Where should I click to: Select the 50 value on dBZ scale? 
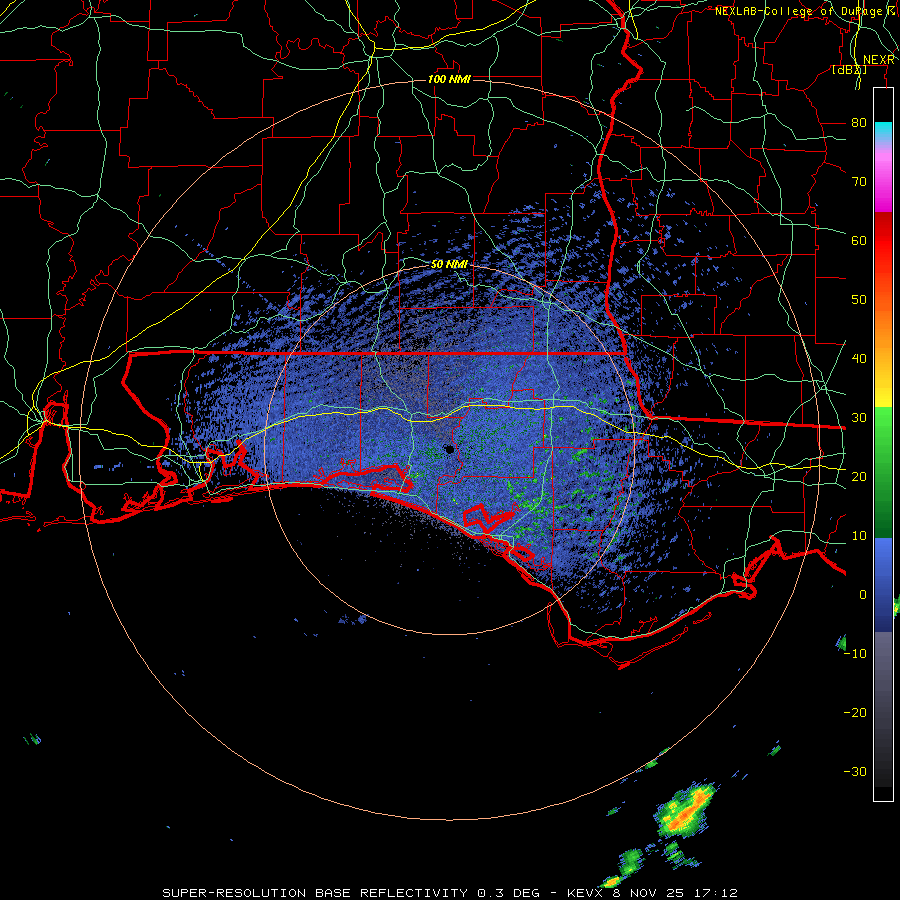click(859, 300)
